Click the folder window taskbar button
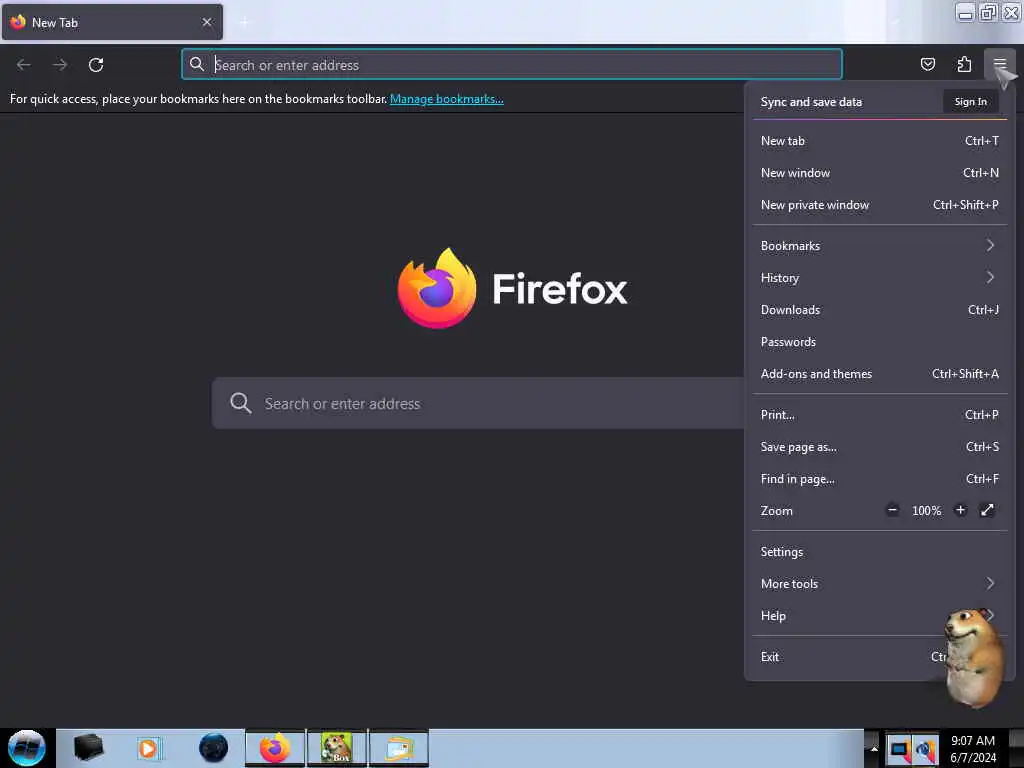 (x=399, y=748)
